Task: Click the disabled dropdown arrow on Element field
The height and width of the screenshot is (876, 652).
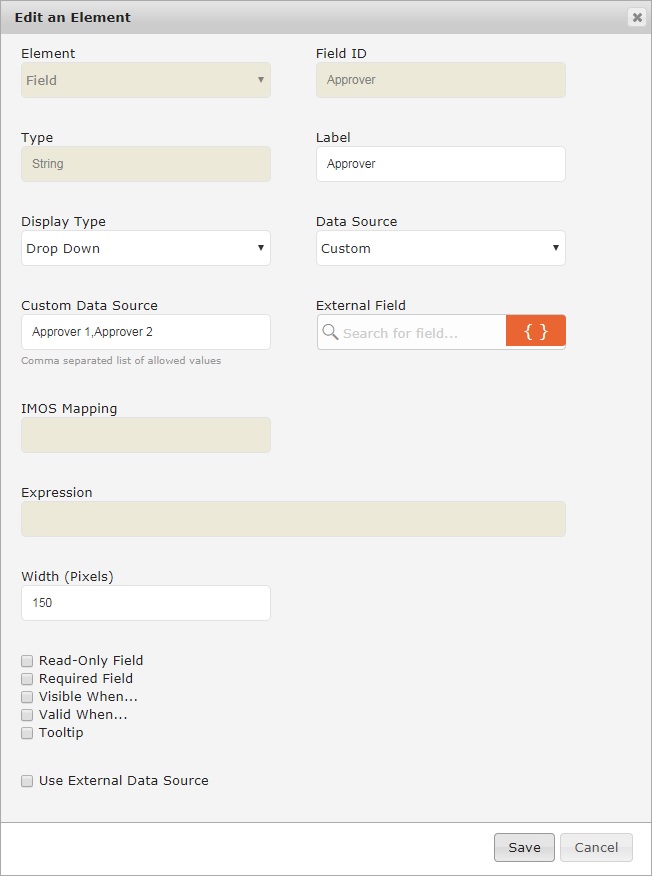Action: (x=261, y=80)
